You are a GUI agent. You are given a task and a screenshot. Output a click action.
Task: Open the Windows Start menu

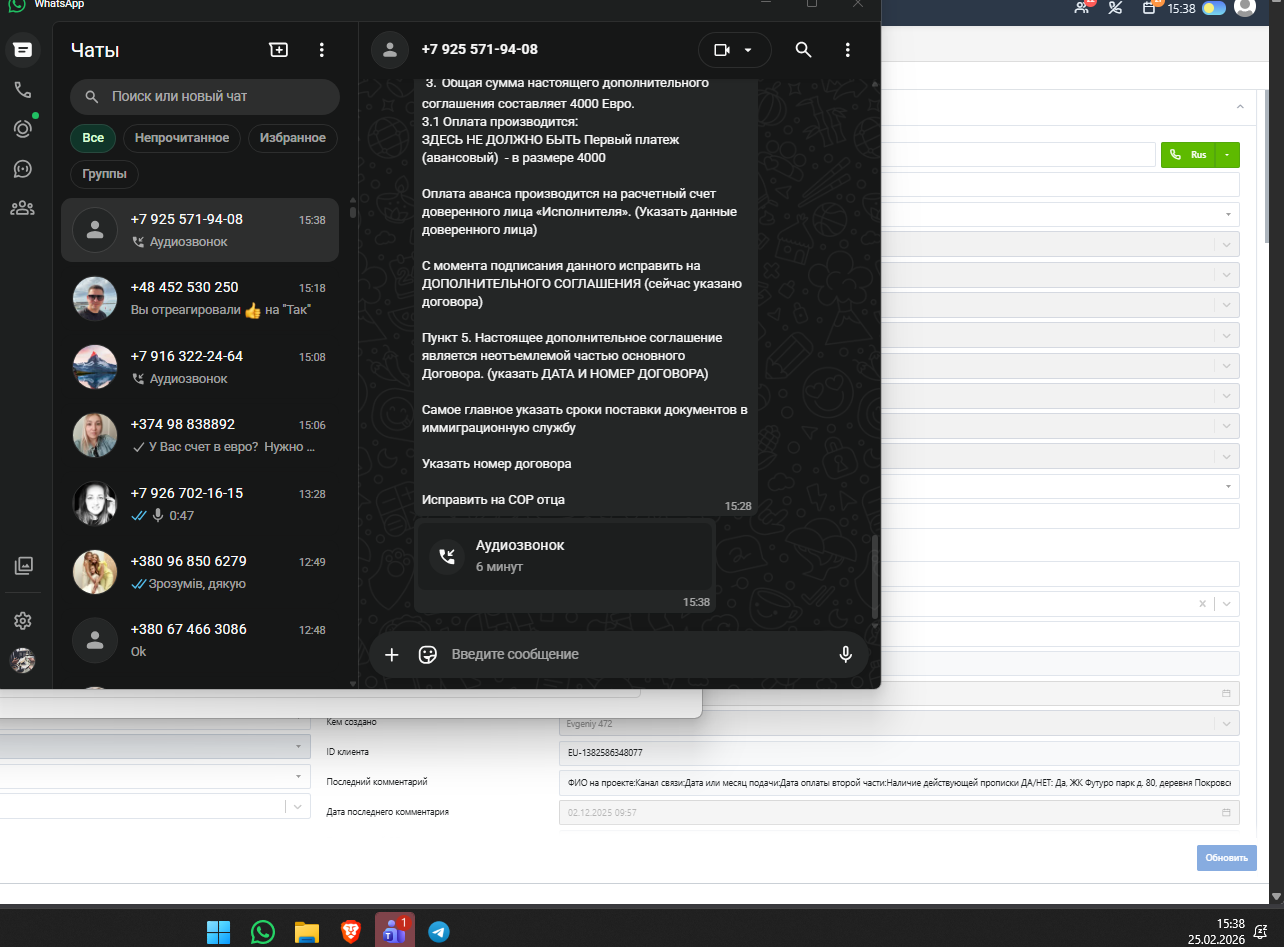[219, 932]
